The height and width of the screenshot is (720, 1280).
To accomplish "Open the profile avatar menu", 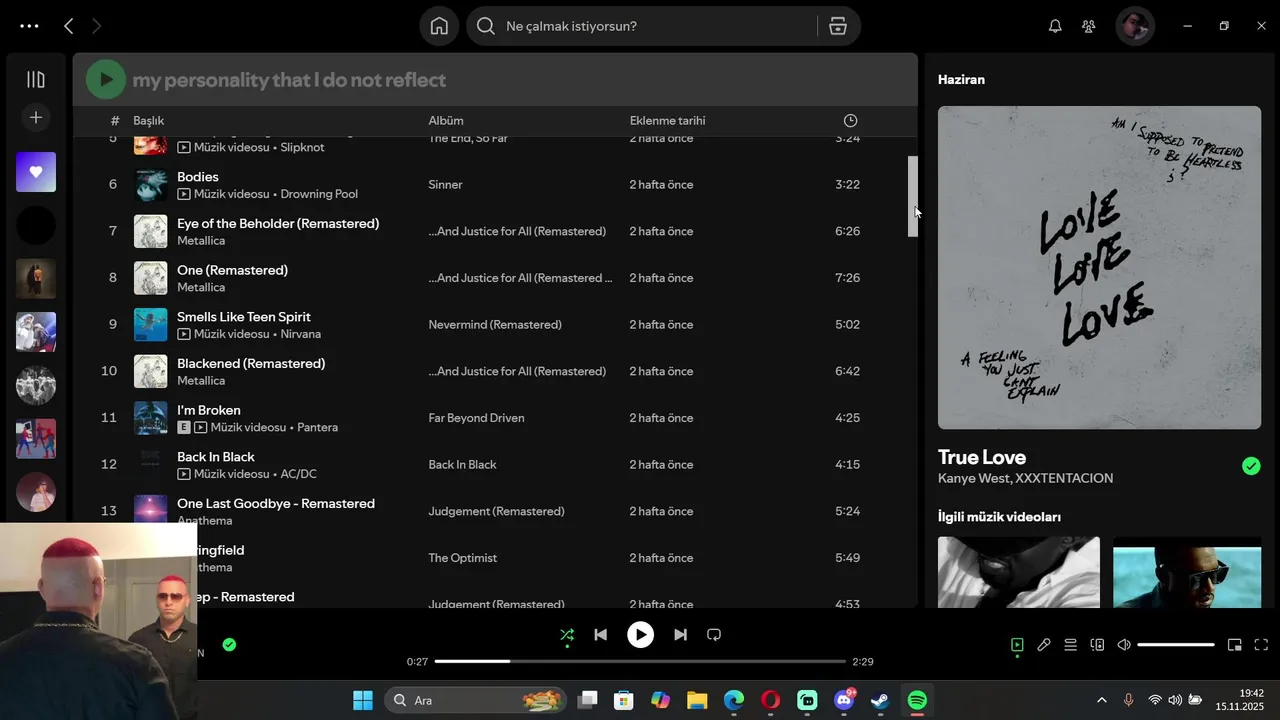I will 1135,26.
